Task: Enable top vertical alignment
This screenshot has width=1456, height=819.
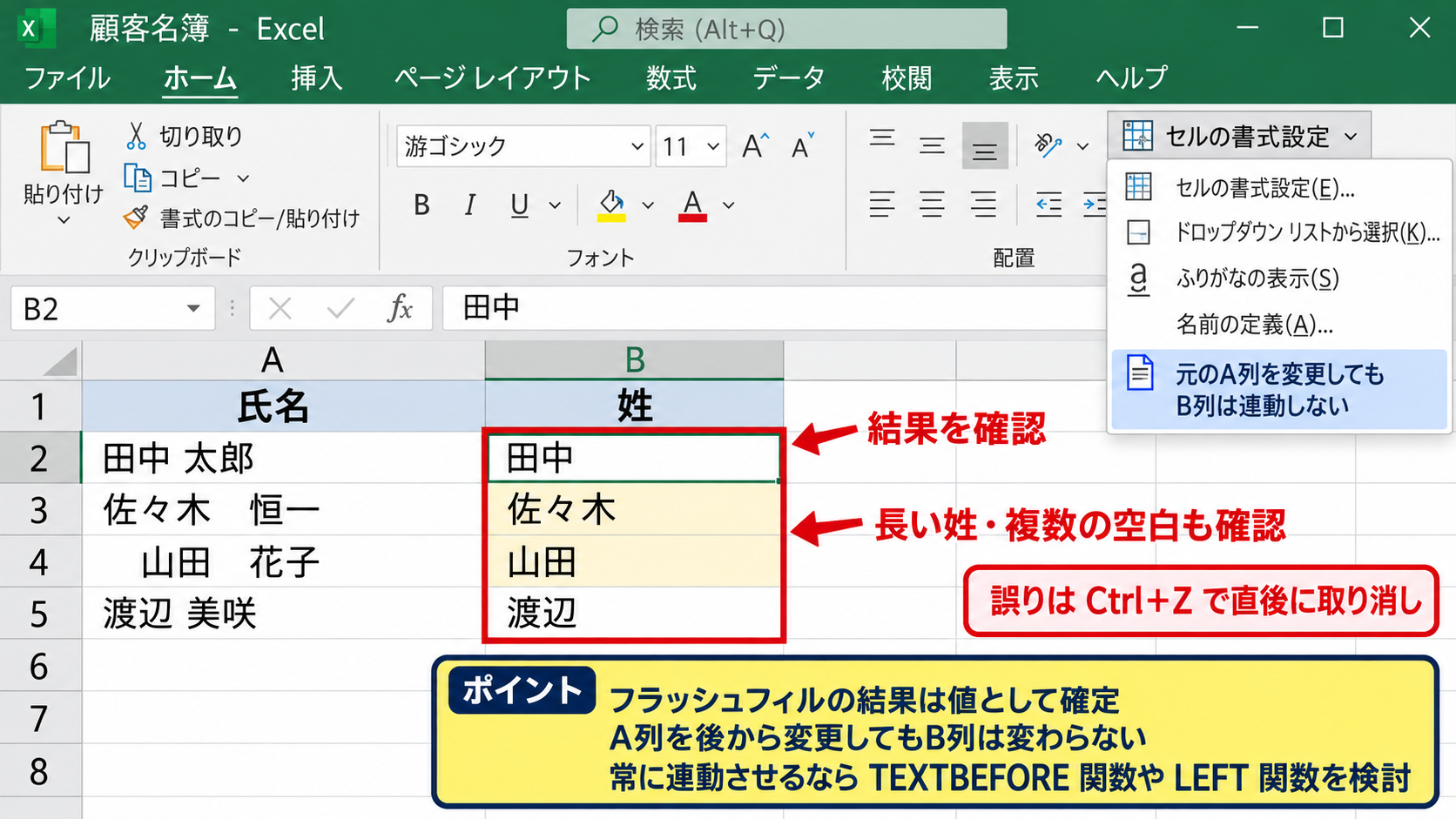Action: (x=882, y=139)
